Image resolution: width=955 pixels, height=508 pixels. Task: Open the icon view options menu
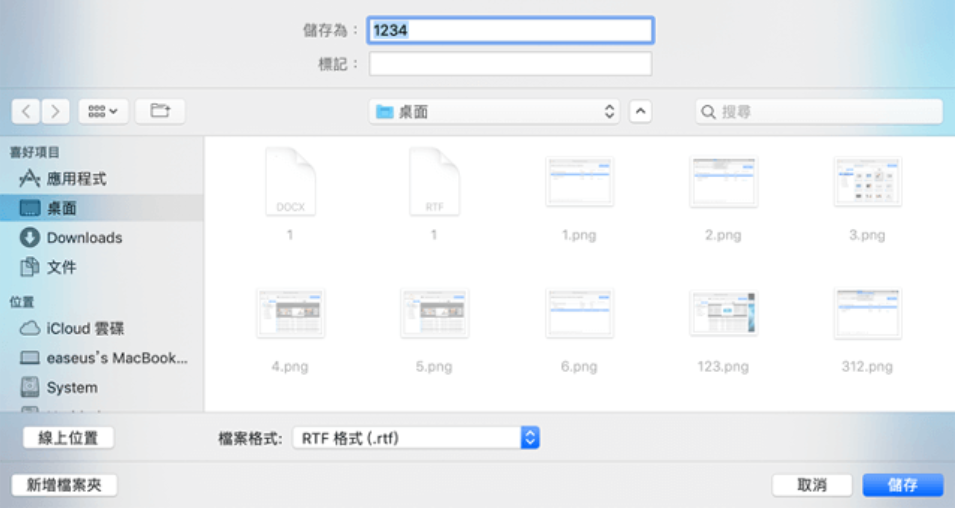pyautogui.click(x=102, y=111)
